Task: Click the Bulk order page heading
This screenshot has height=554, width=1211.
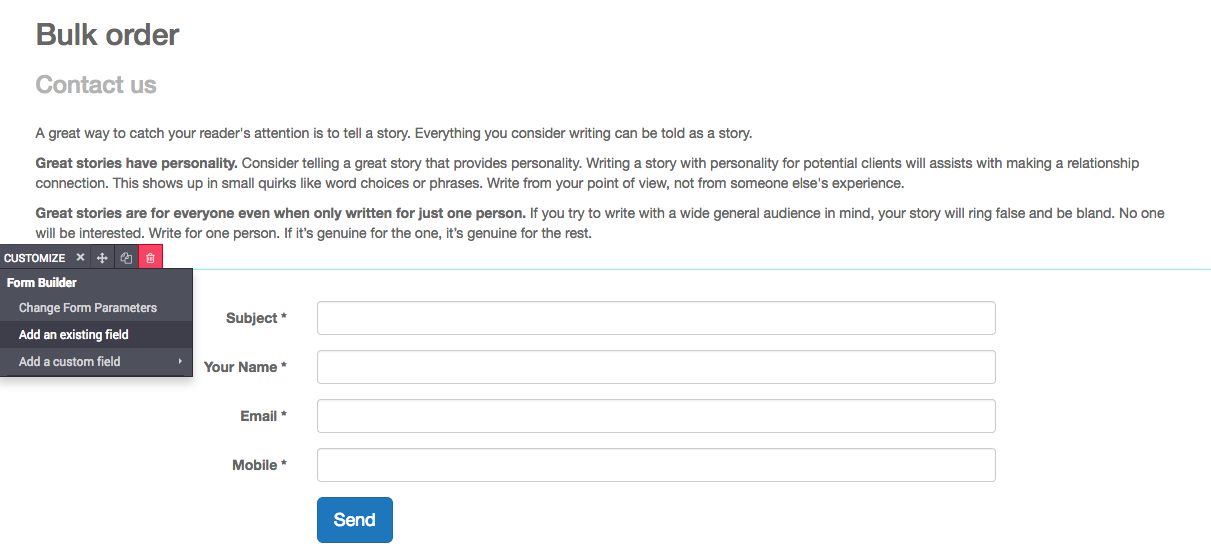Action: (x=107, y=35)
